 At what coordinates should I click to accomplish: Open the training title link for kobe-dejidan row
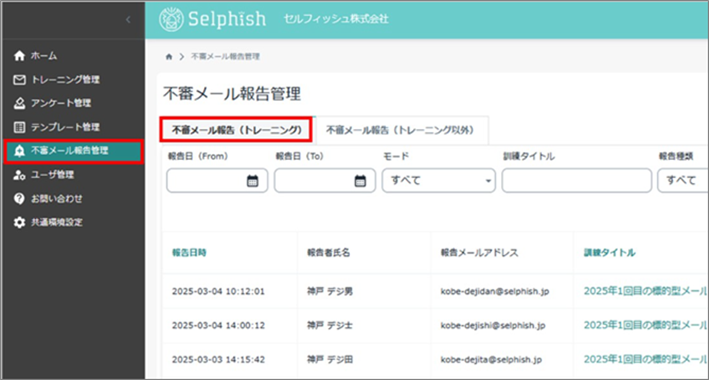point(645,291)
